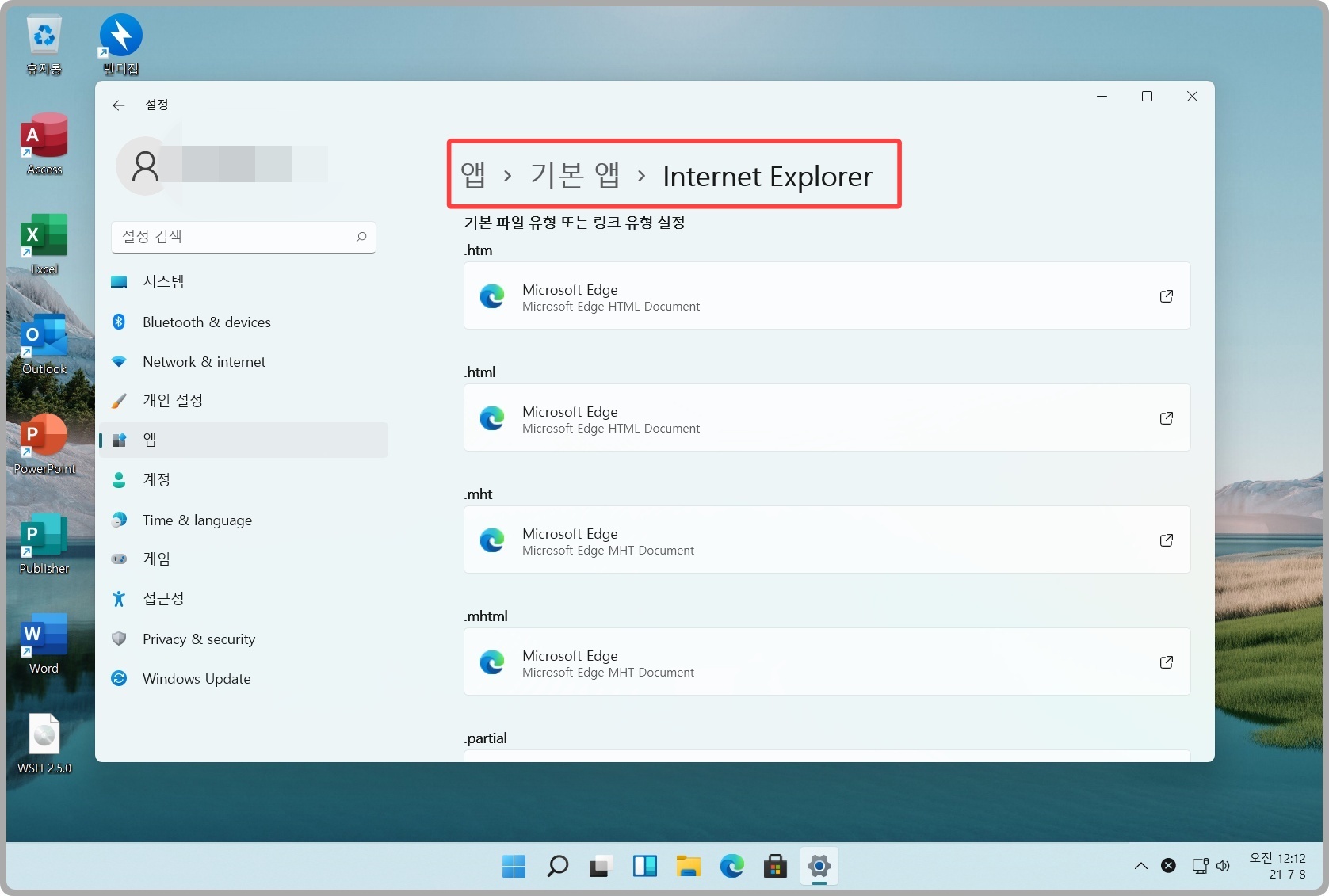
Task: Select Network & internet in sidebar
Action: click(244, 361)
